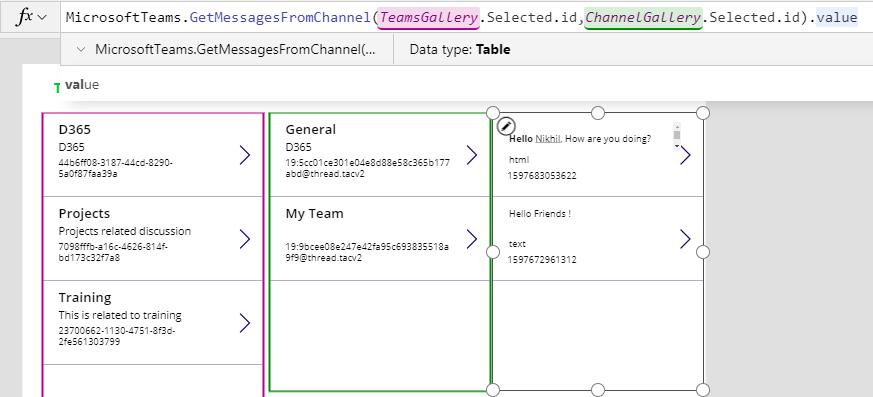The width and height of the screenshot is (873, 397).
Task: Click the 'text' content type label
Action: pyautogui.click(x=517, y=244)
